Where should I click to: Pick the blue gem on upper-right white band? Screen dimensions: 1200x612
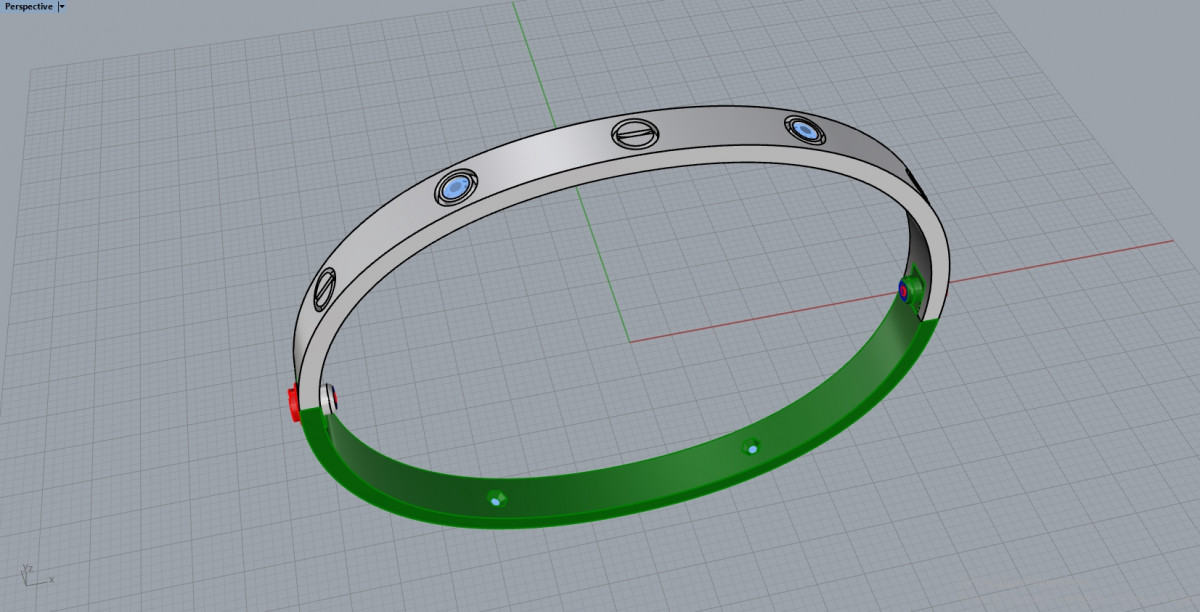[x=803, y=129]
